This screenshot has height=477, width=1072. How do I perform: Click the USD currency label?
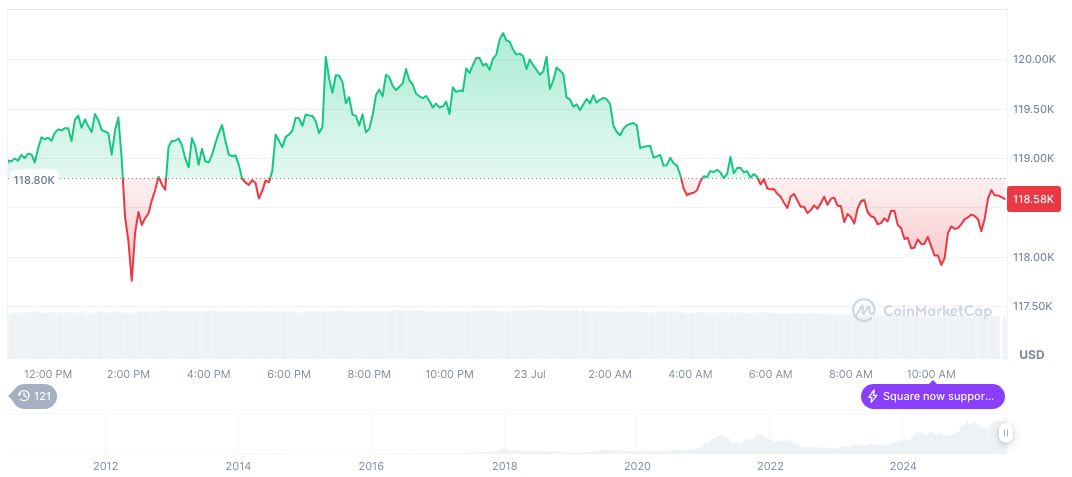(x=1031, y=355)
